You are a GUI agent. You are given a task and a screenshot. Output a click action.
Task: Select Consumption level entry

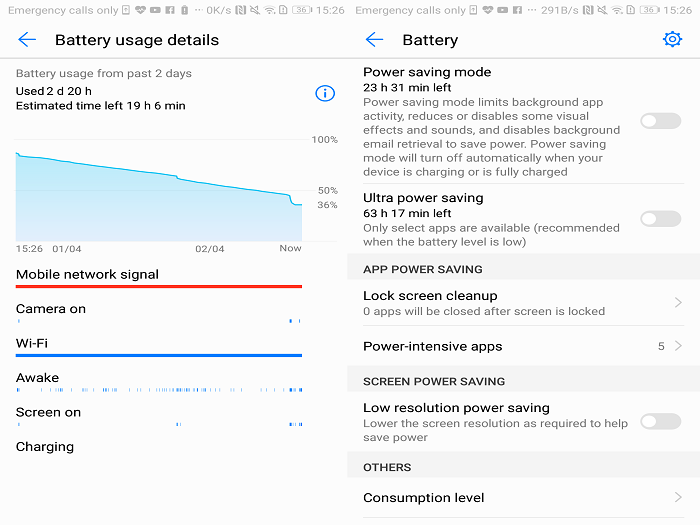pos(523,497)
